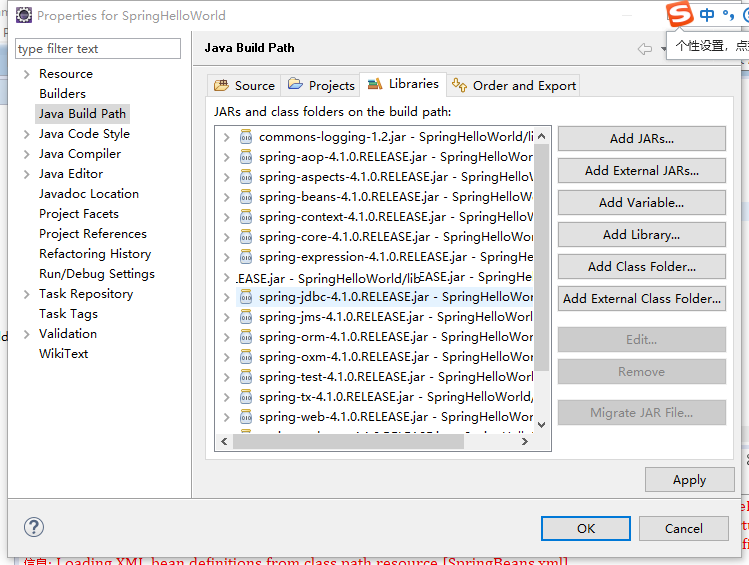Screen dimensions: 749x565
Task: Select Project Facets in the tree
Action: [79, 214]
